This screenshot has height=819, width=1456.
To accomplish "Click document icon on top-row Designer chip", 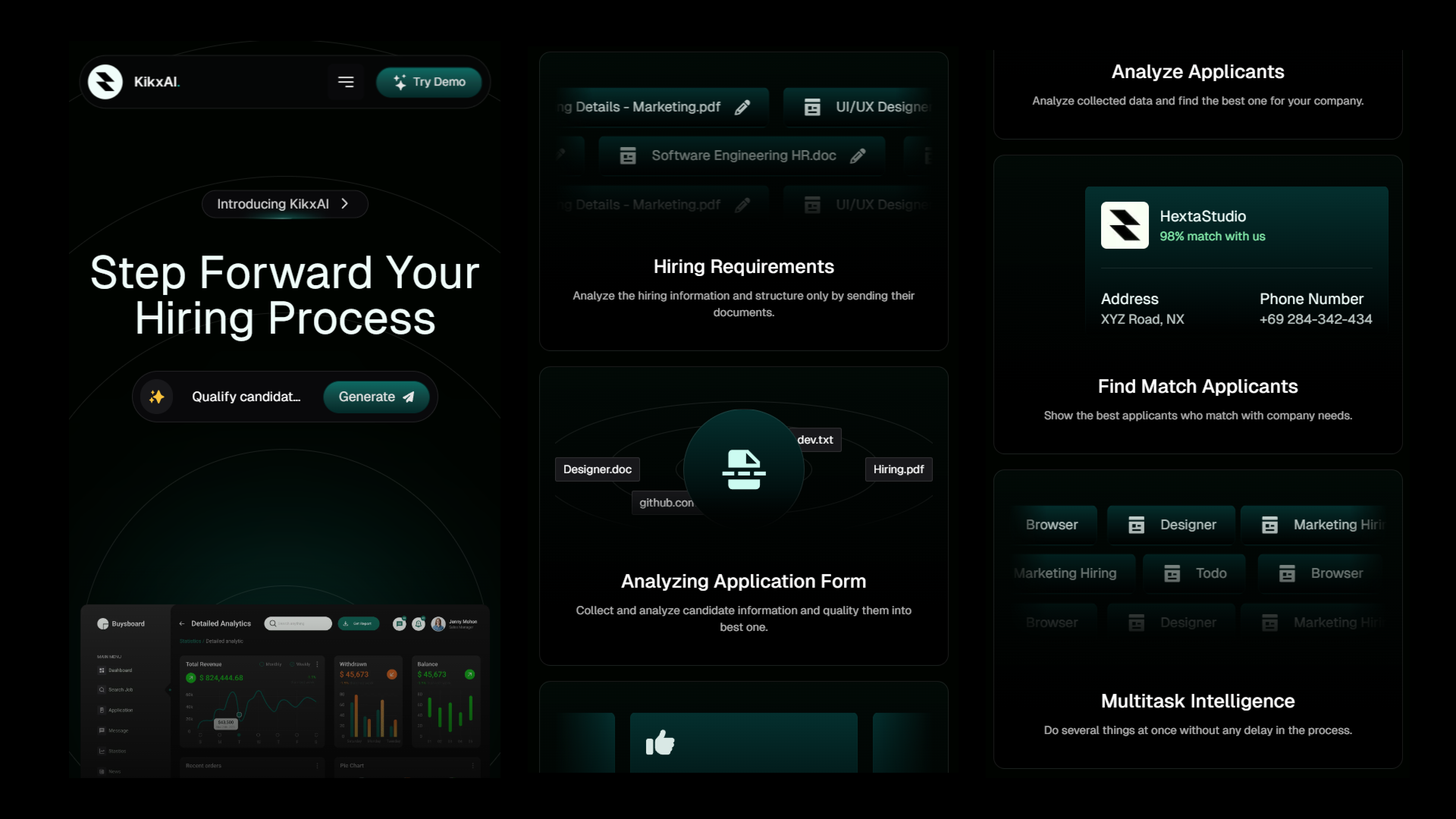I will (1137, 525).
